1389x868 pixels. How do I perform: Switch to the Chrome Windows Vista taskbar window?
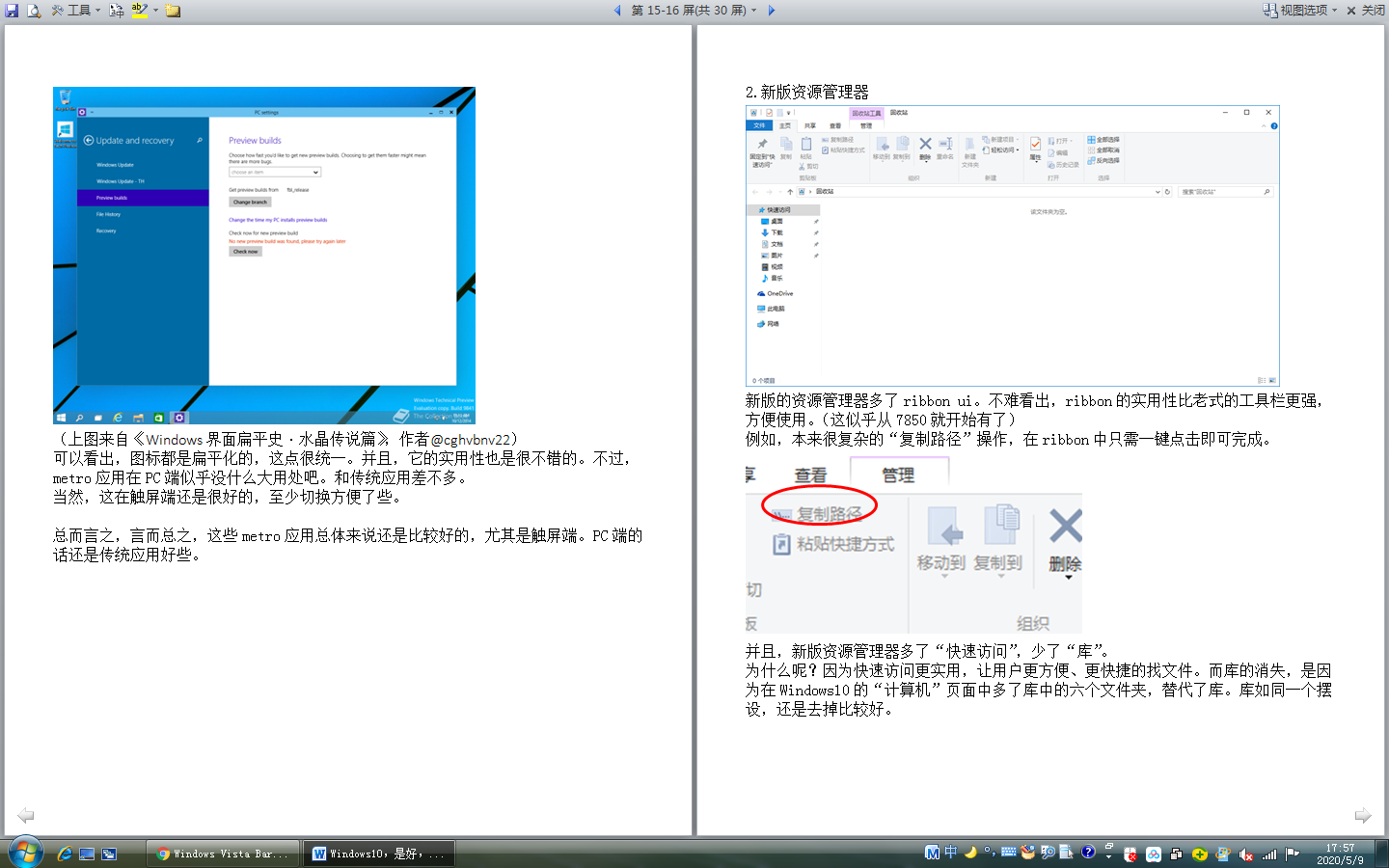pyautogui.click(x=223, y=854)
